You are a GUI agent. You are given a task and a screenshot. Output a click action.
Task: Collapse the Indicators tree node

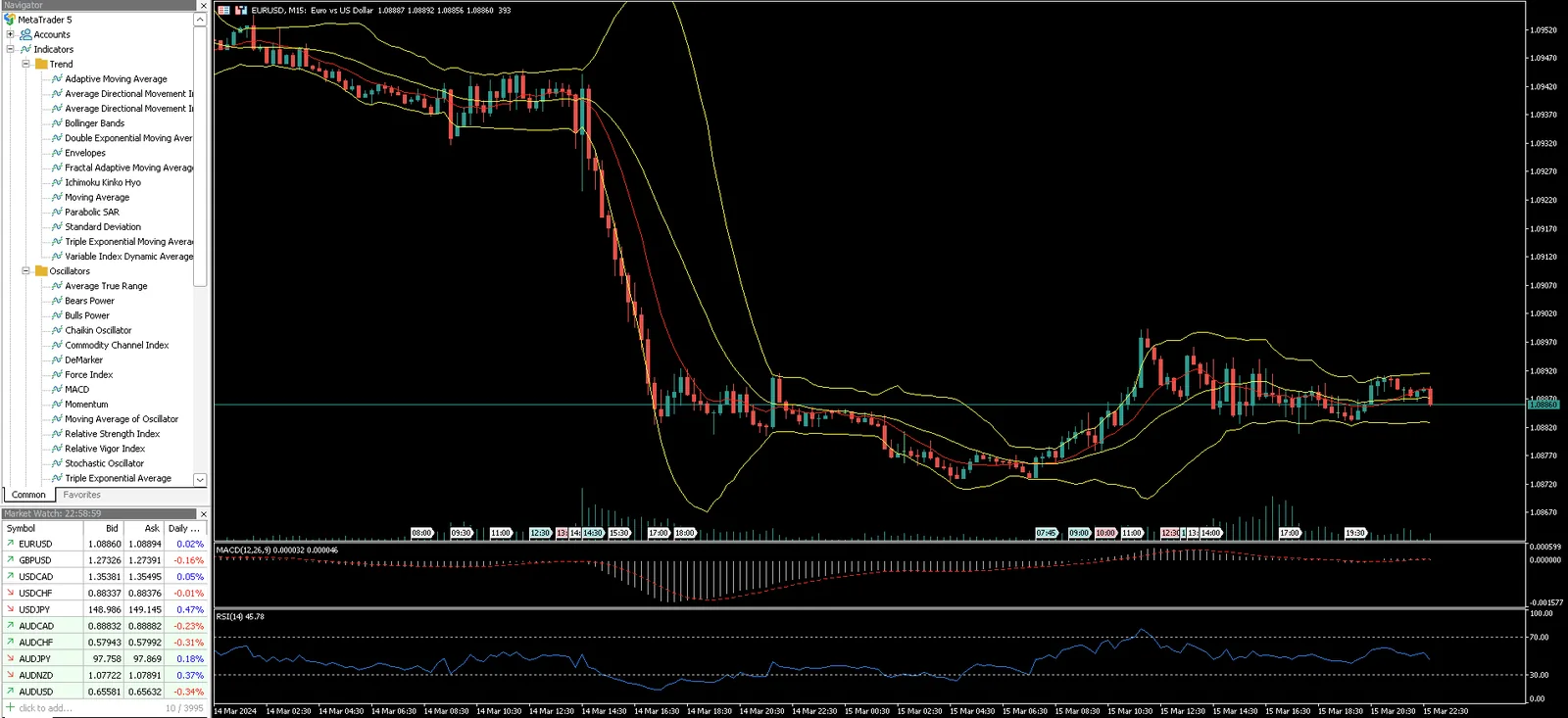click(x=10, y=49)
